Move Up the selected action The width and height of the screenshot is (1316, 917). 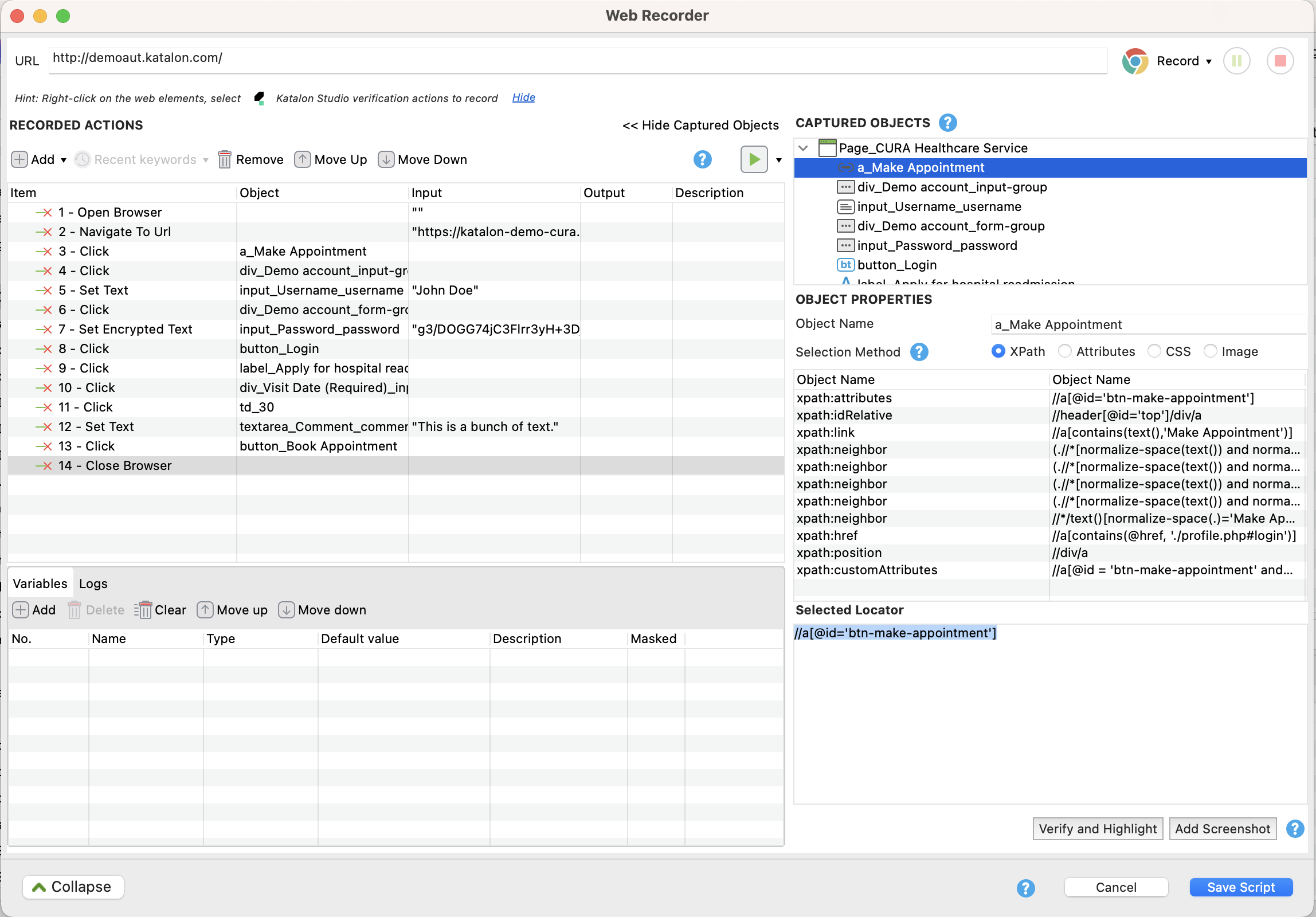click(x=330, y=160)
